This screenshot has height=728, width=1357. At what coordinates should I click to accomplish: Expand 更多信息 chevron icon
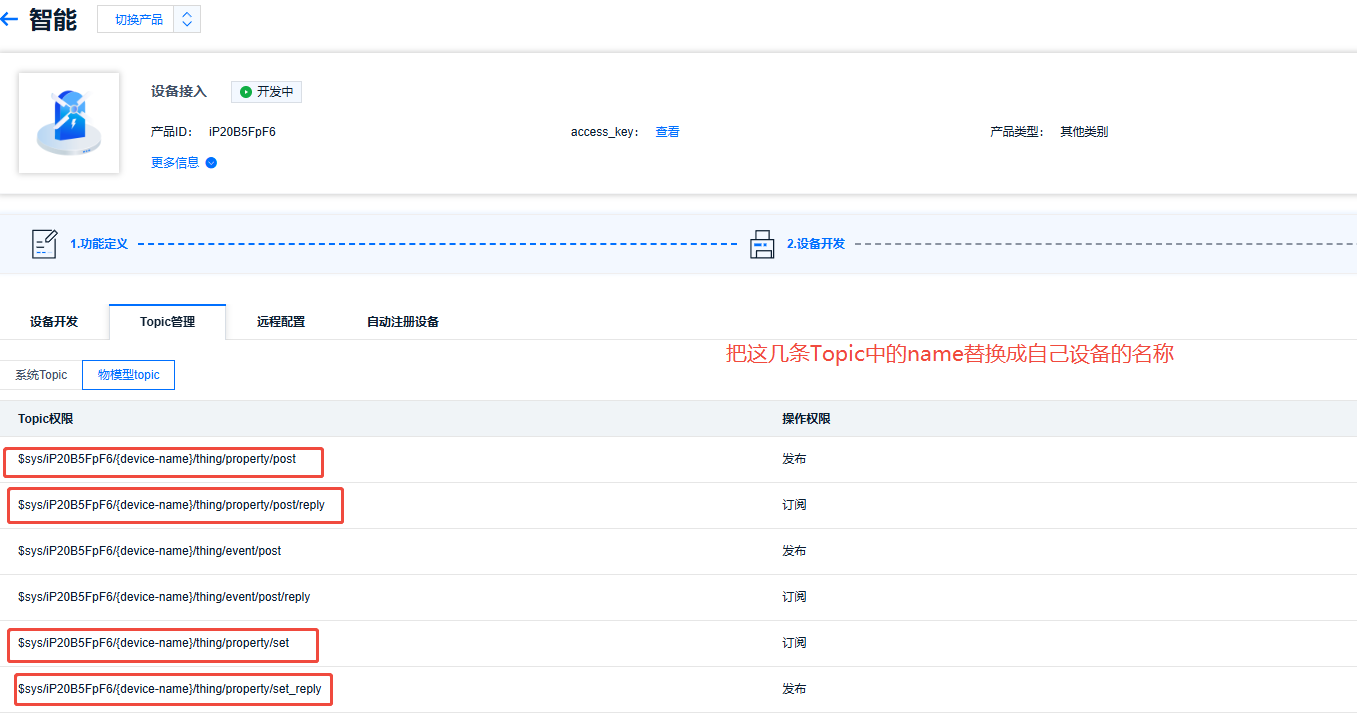coord(211,163)
